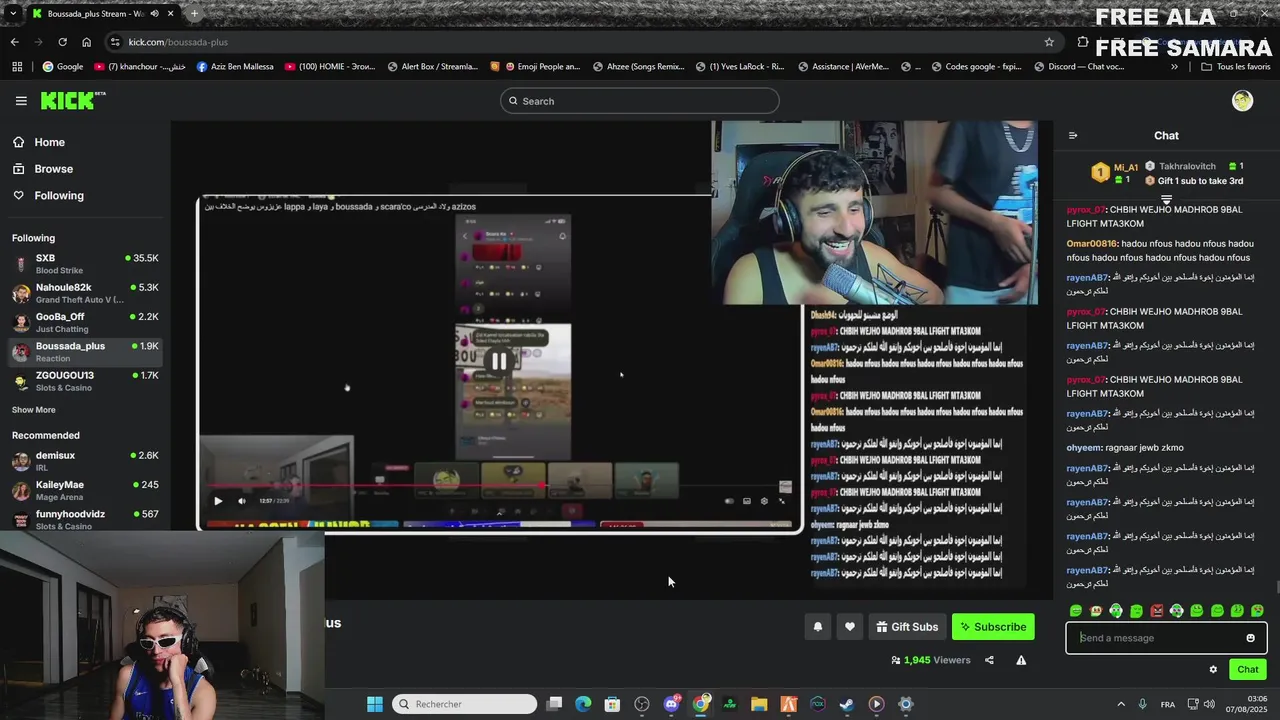Reload the browser page

(x=62, y=42)
